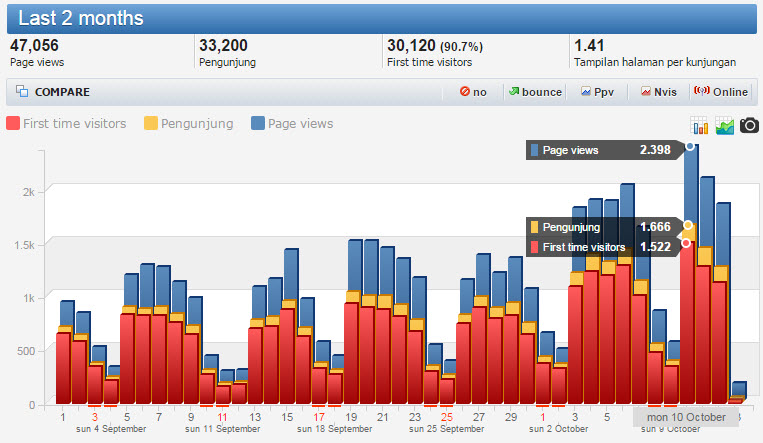Viewport: 763px width, 443px height.
Task: Click the 1.41 pages per visit value
Action: (x=589, y=45)
